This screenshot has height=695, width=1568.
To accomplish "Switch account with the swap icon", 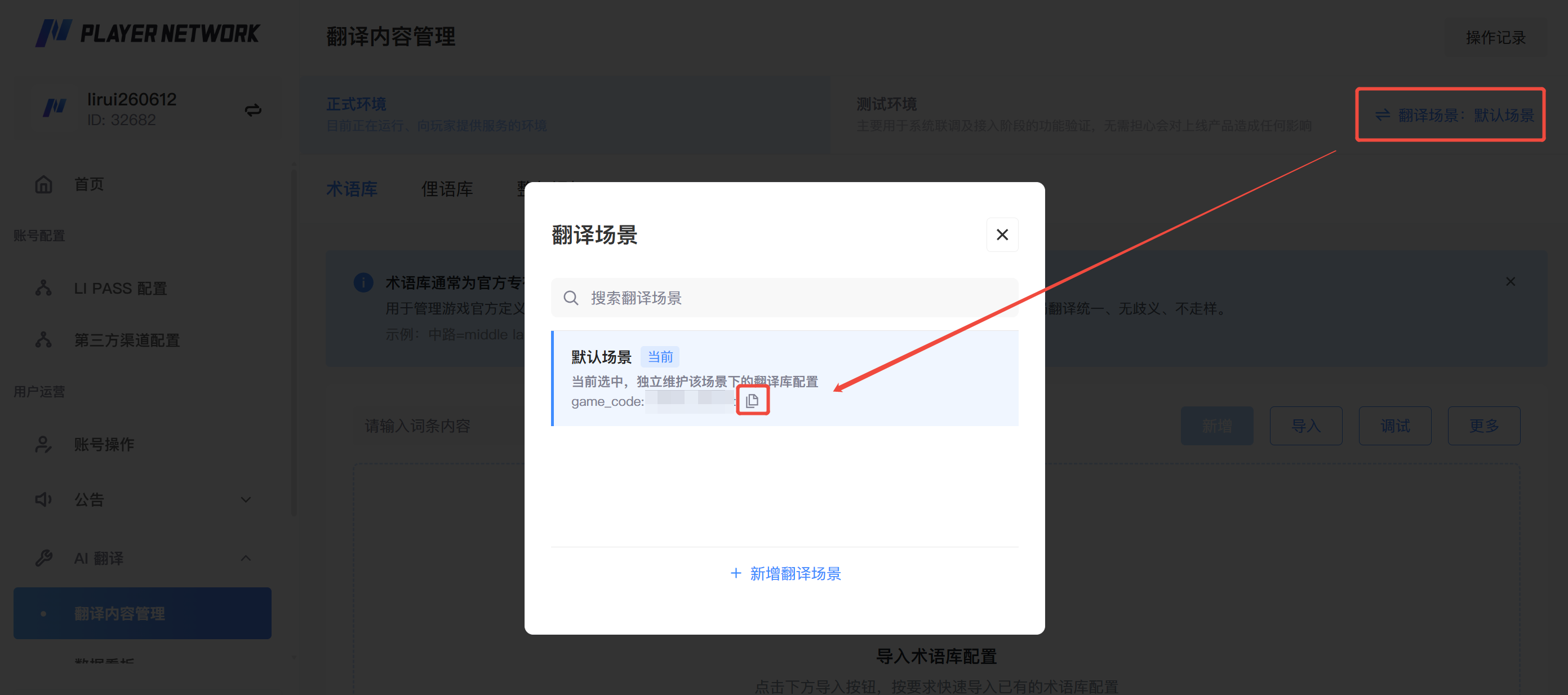I will click(253, 110).
